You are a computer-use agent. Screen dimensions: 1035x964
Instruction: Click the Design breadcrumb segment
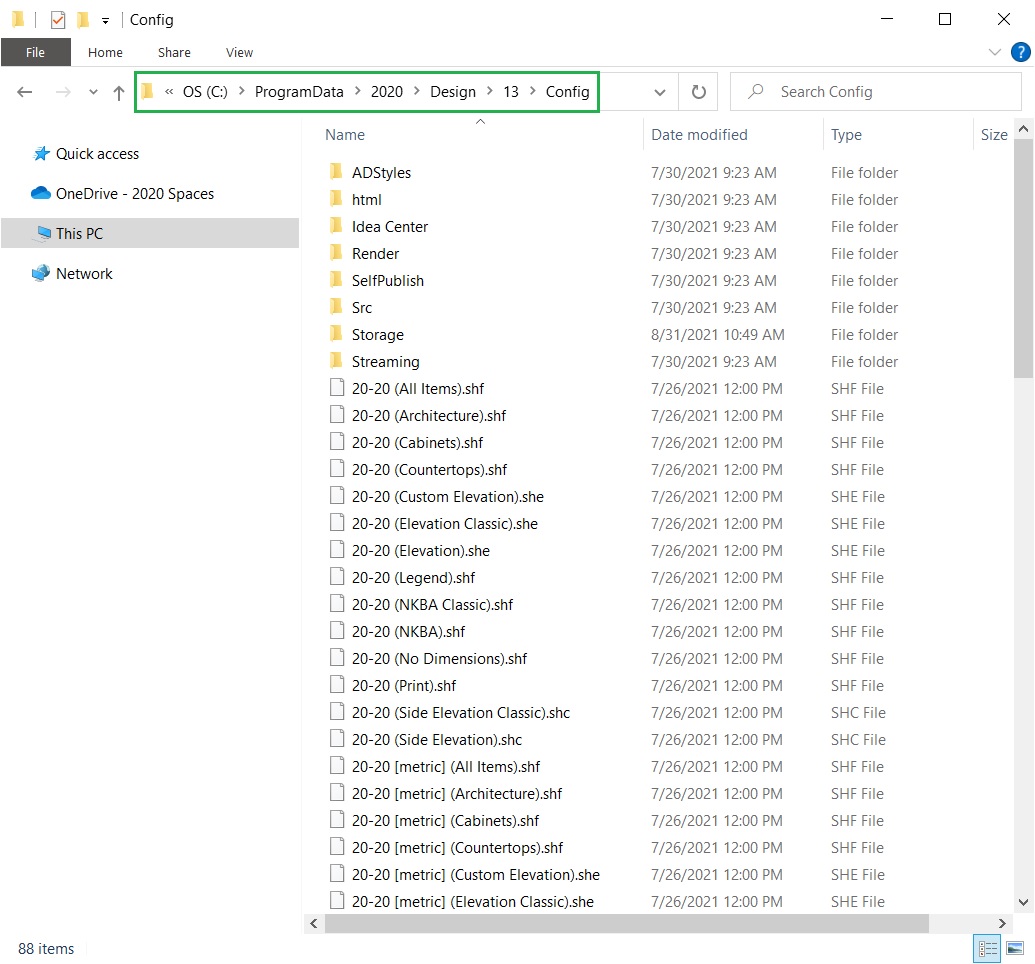453,92
